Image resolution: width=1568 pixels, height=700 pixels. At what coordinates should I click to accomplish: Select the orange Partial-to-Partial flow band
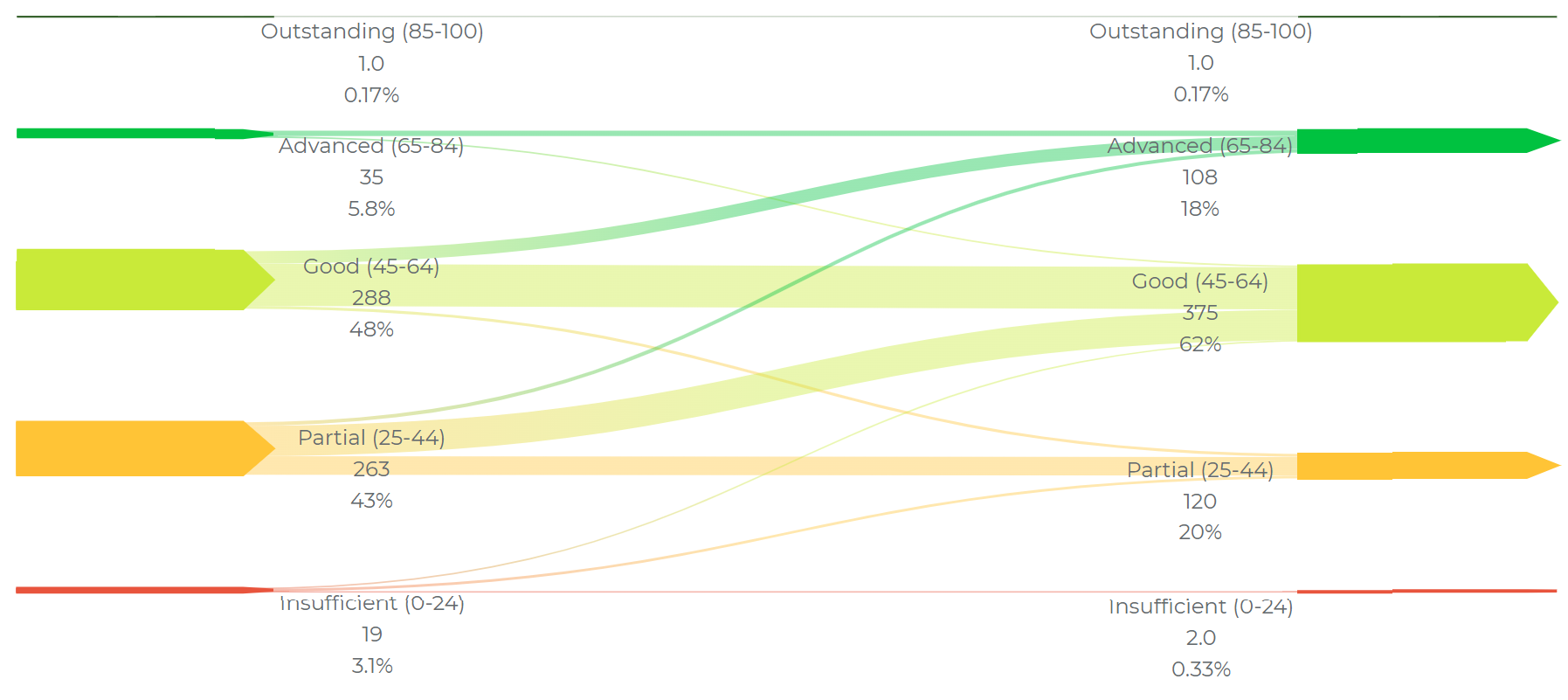(x=786, y=466)
